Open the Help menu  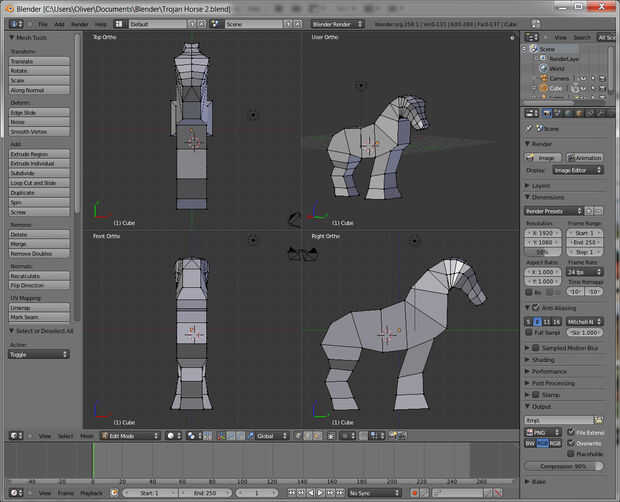[101, 23]
